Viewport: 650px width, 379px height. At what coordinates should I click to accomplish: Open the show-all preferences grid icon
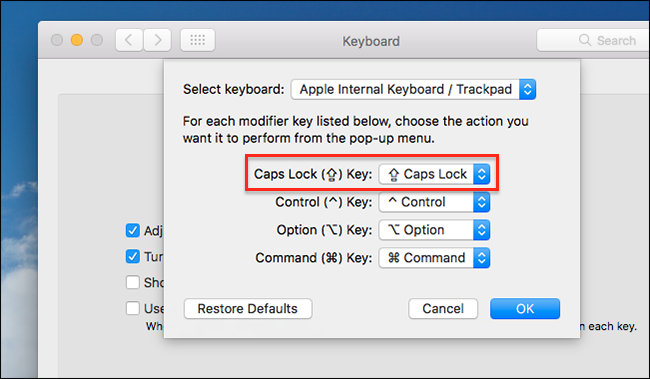click(198, 40)
